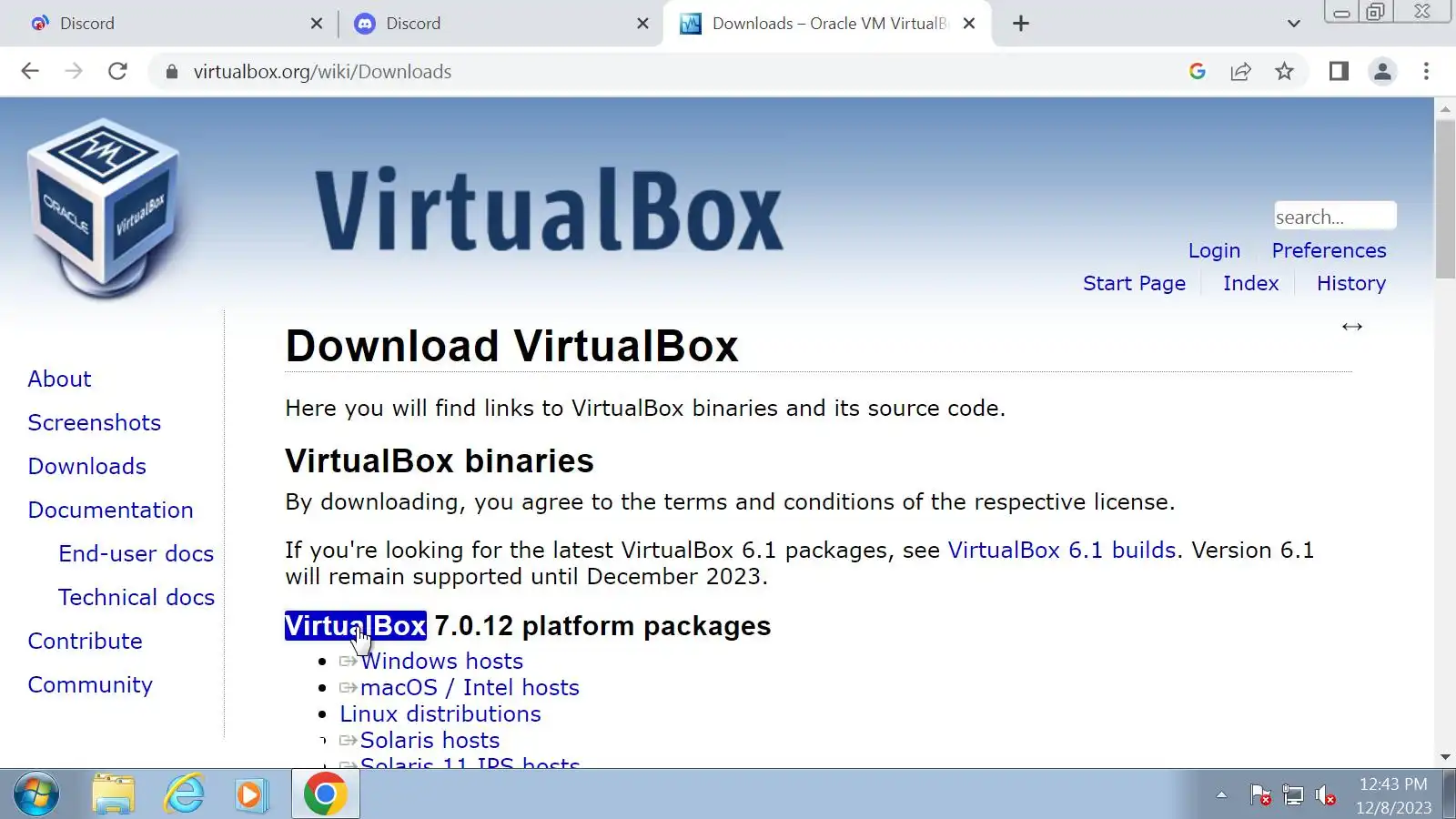Viewport: 1456px width, 819px height.
Task: Open a new browser tab
Action: point(1021,24)
